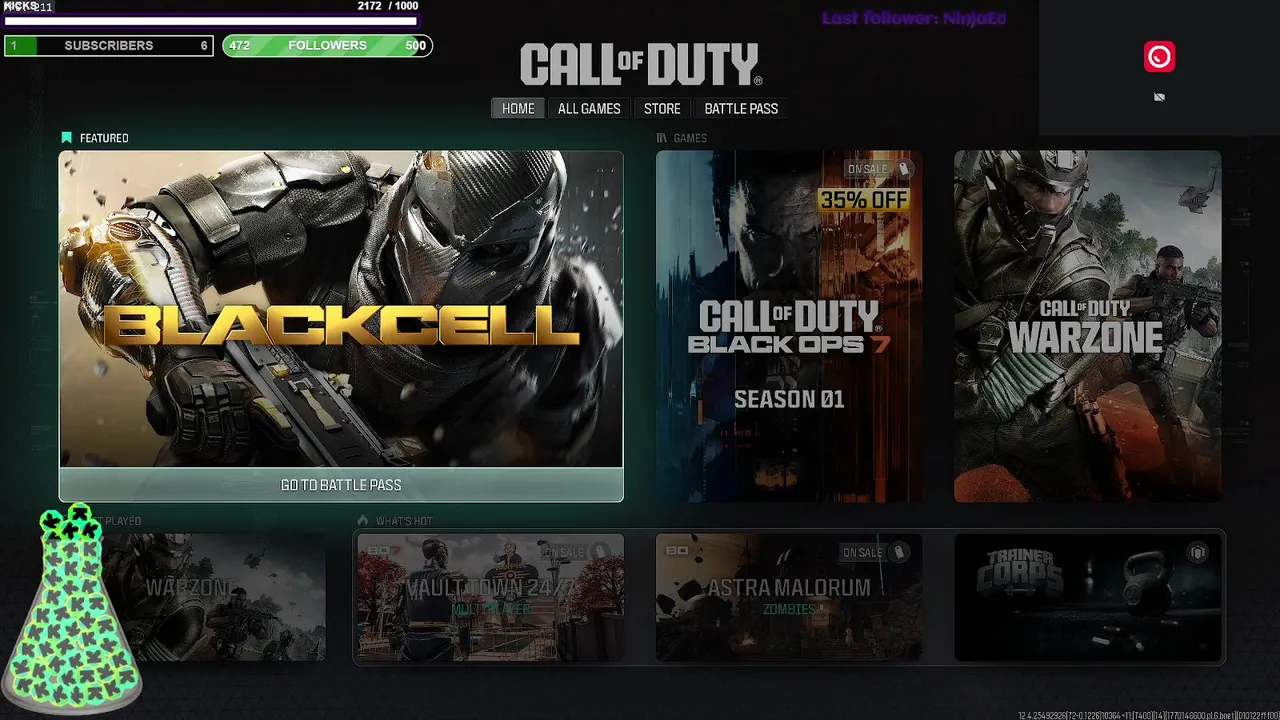1280x720 pixels.
Task: Click the ON SALE label on Astra Malorum
Action: pos(862,552)
